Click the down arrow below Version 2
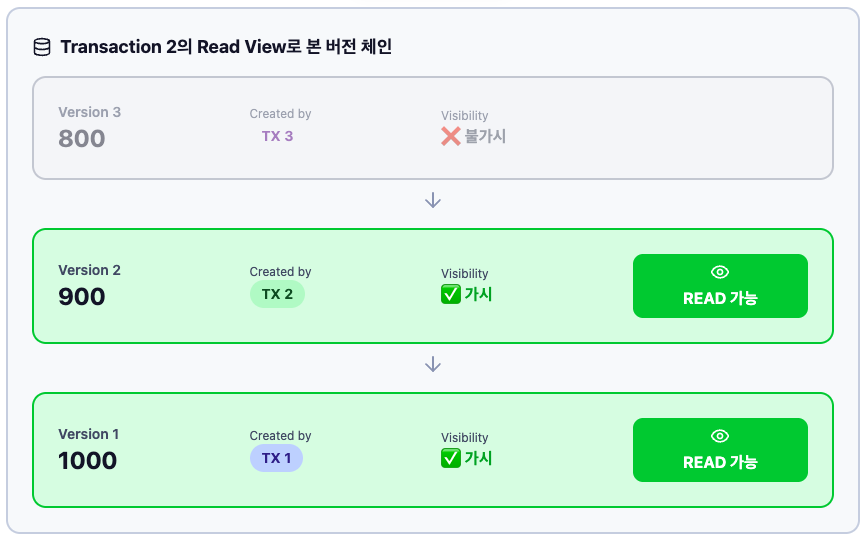Image resolution: width=867 pixels, height=543 pixels. (433, 364)
